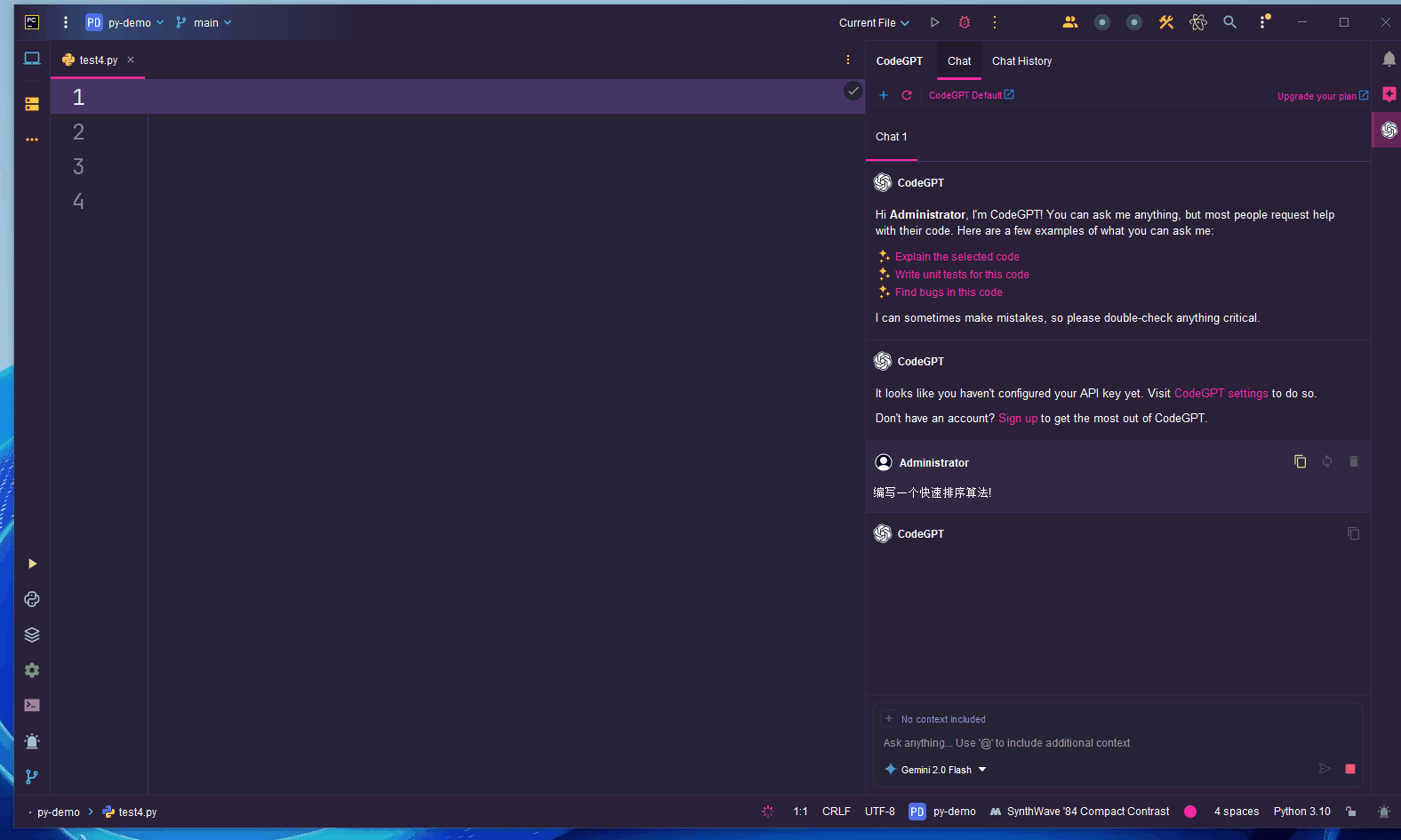The height and width of the screenshot is (840, 1401).
Task: Click the 1:1 caret position indicator
Action: (801, 812)
